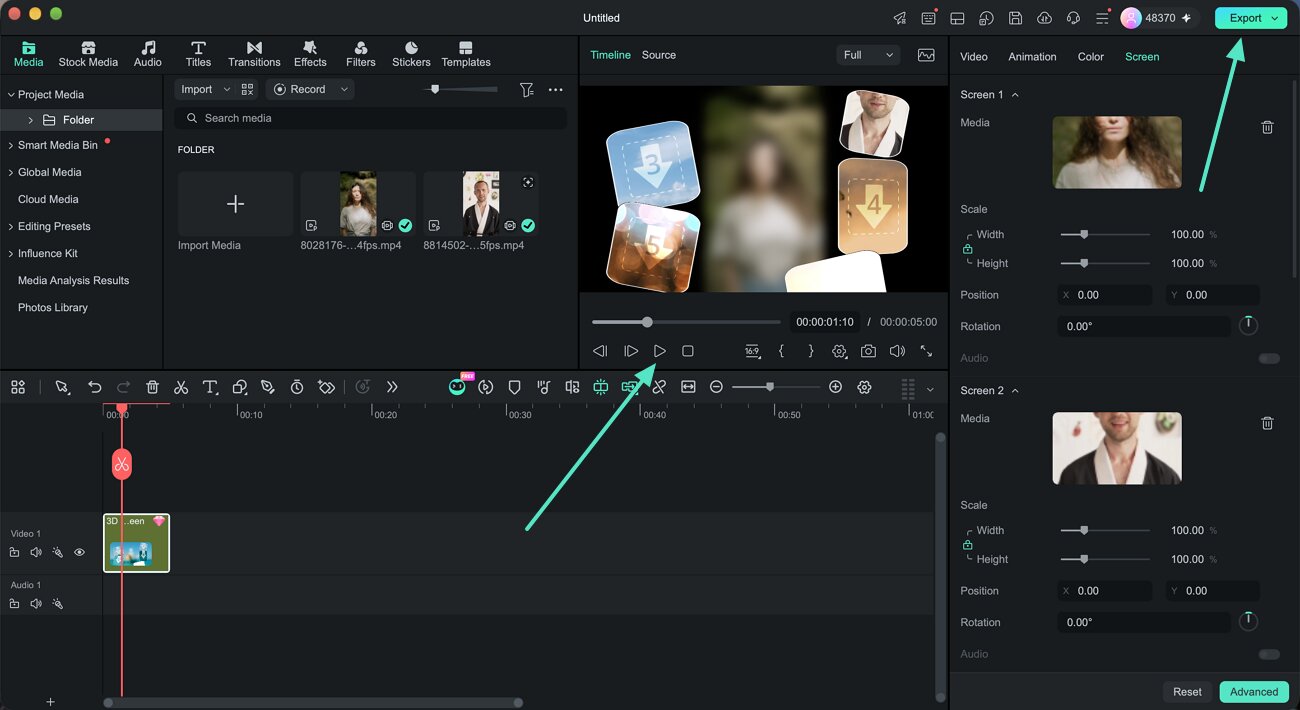Play the preview video

coord(659,351)
